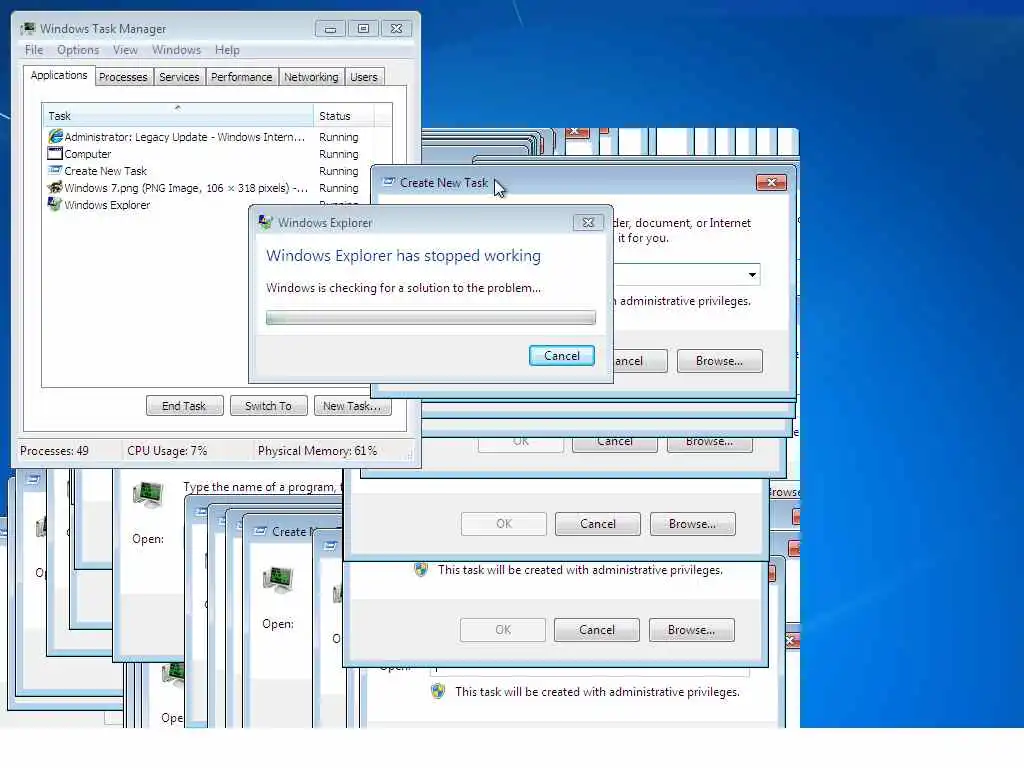This screenshot has width=1024, height=768.
Task: Switch to the Applications tab
Action: pos(59,75)
